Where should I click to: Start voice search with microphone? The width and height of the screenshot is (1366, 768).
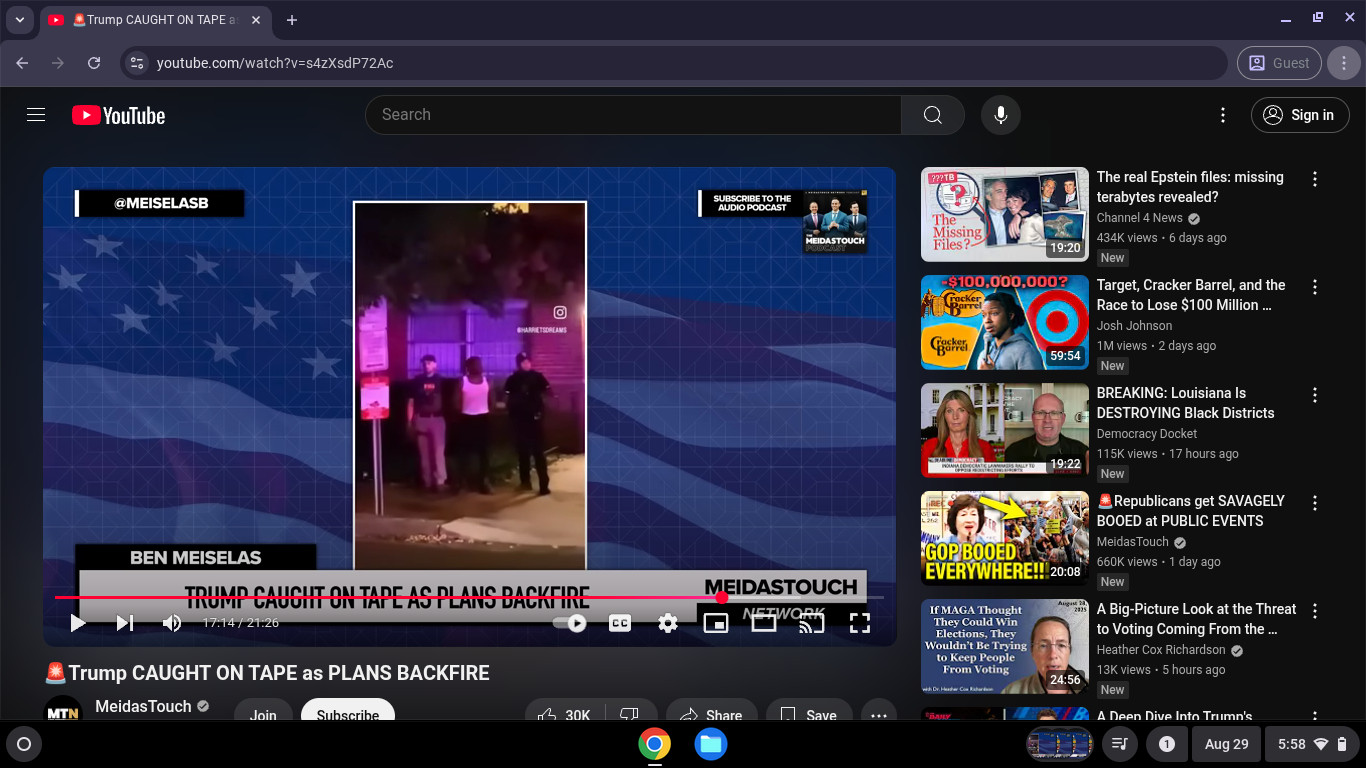coord(1000,115)
